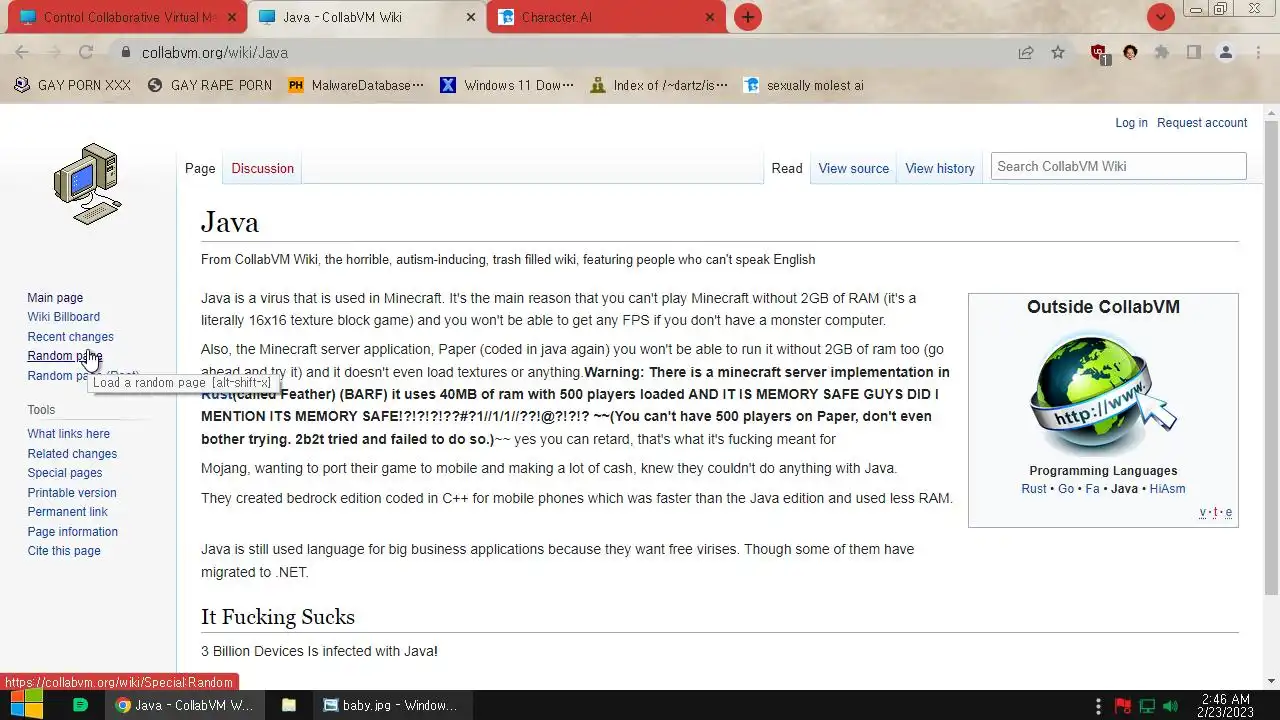Switch to baby.jpg Windows photo viewer task
The height and width of the screenshot is (720, 1280).
[x=391, y=705]
